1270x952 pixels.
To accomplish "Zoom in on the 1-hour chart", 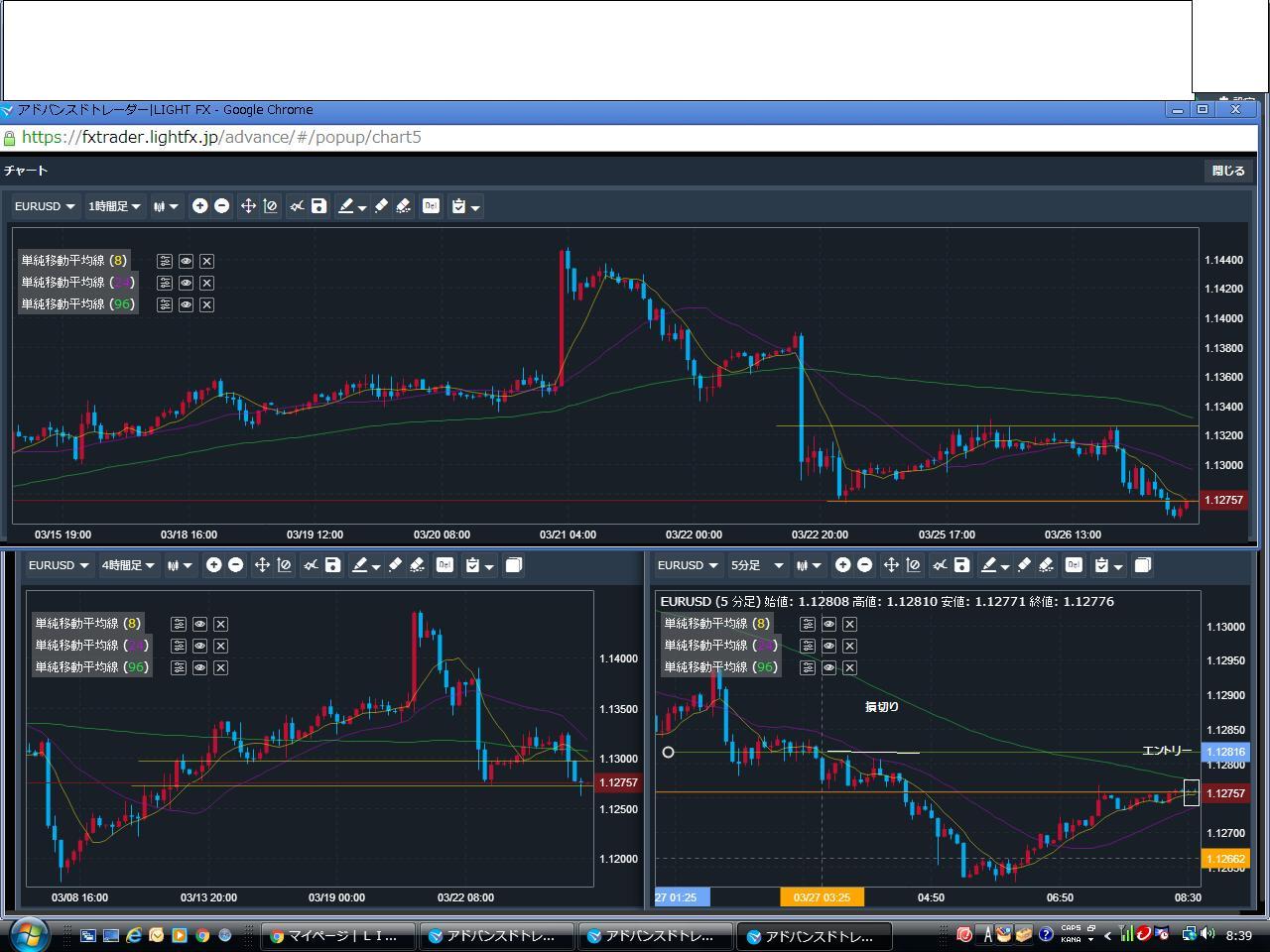I will [199, 206].
